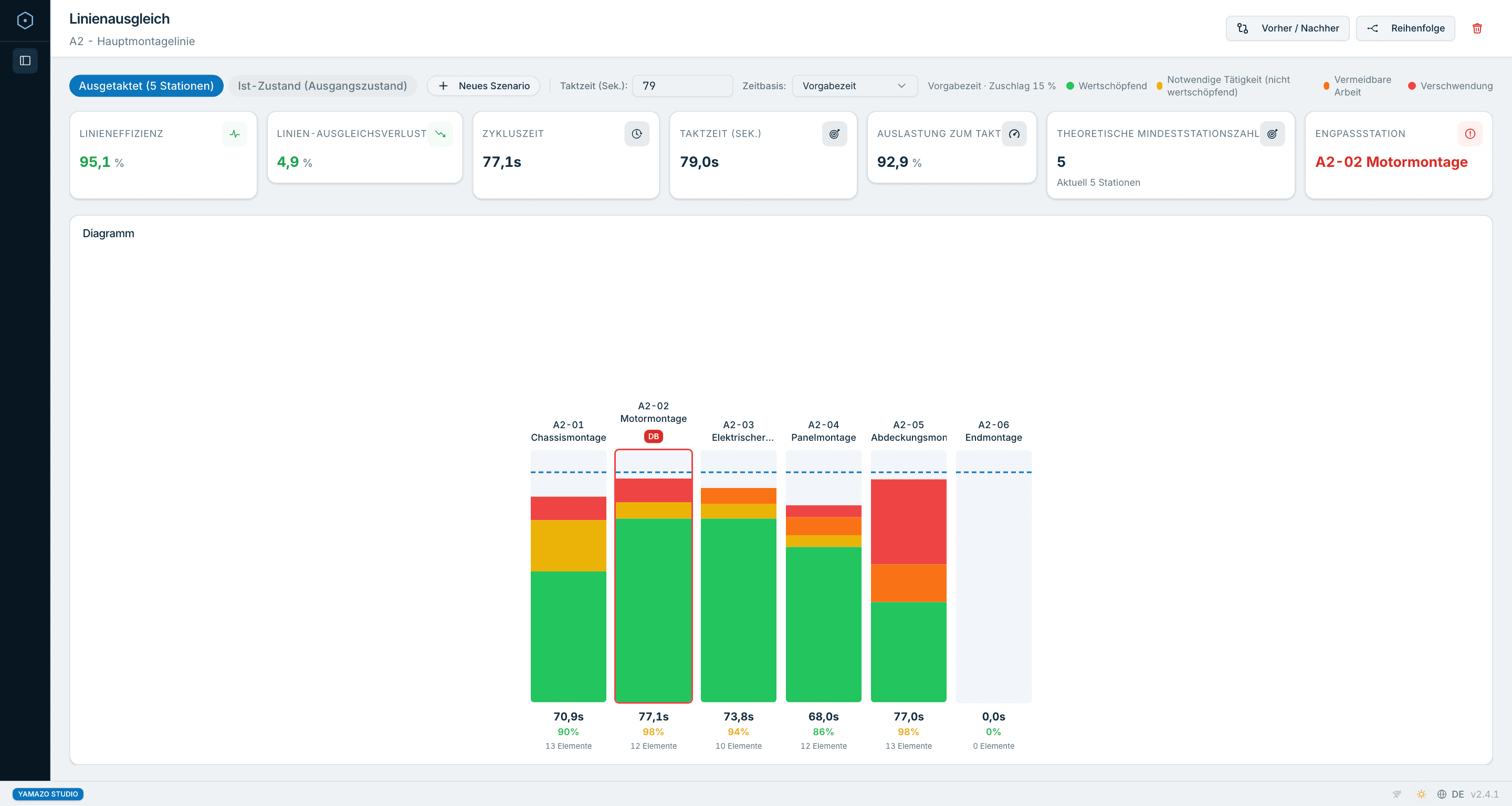The image size is (1512, 806).
Task: Click the green Wertschöpfend legend dot
Action: (x=1070, y=86)
